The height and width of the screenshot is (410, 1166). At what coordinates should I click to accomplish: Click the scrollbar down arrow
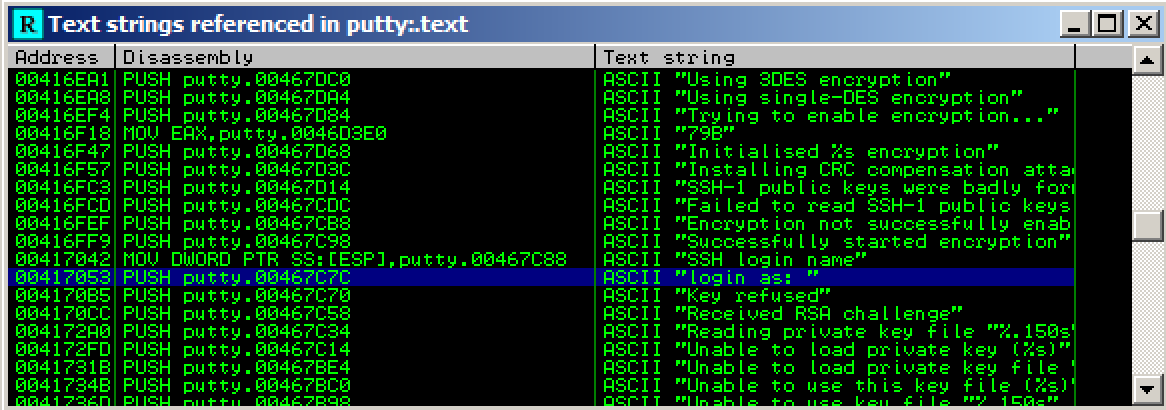click(x=1146, y=388)
